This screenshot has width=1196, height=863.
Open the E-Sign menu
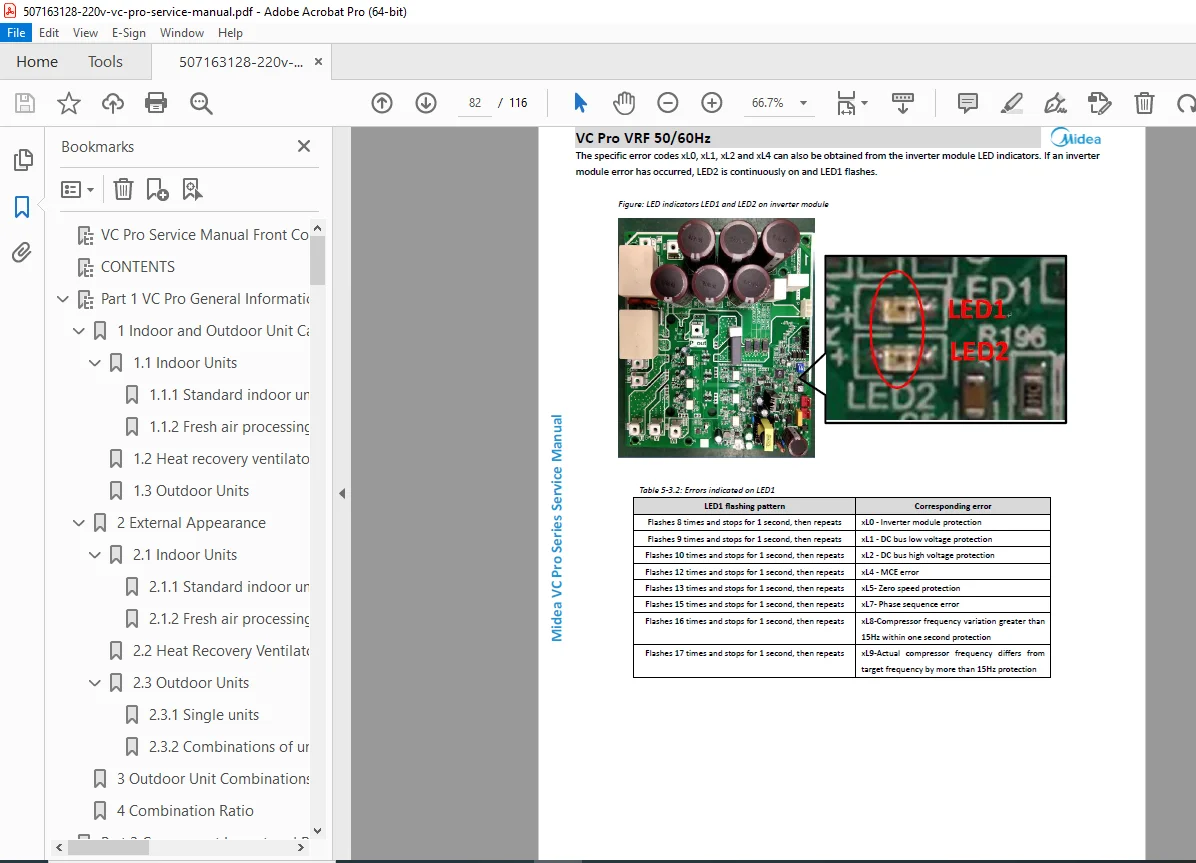pos(129,33)
